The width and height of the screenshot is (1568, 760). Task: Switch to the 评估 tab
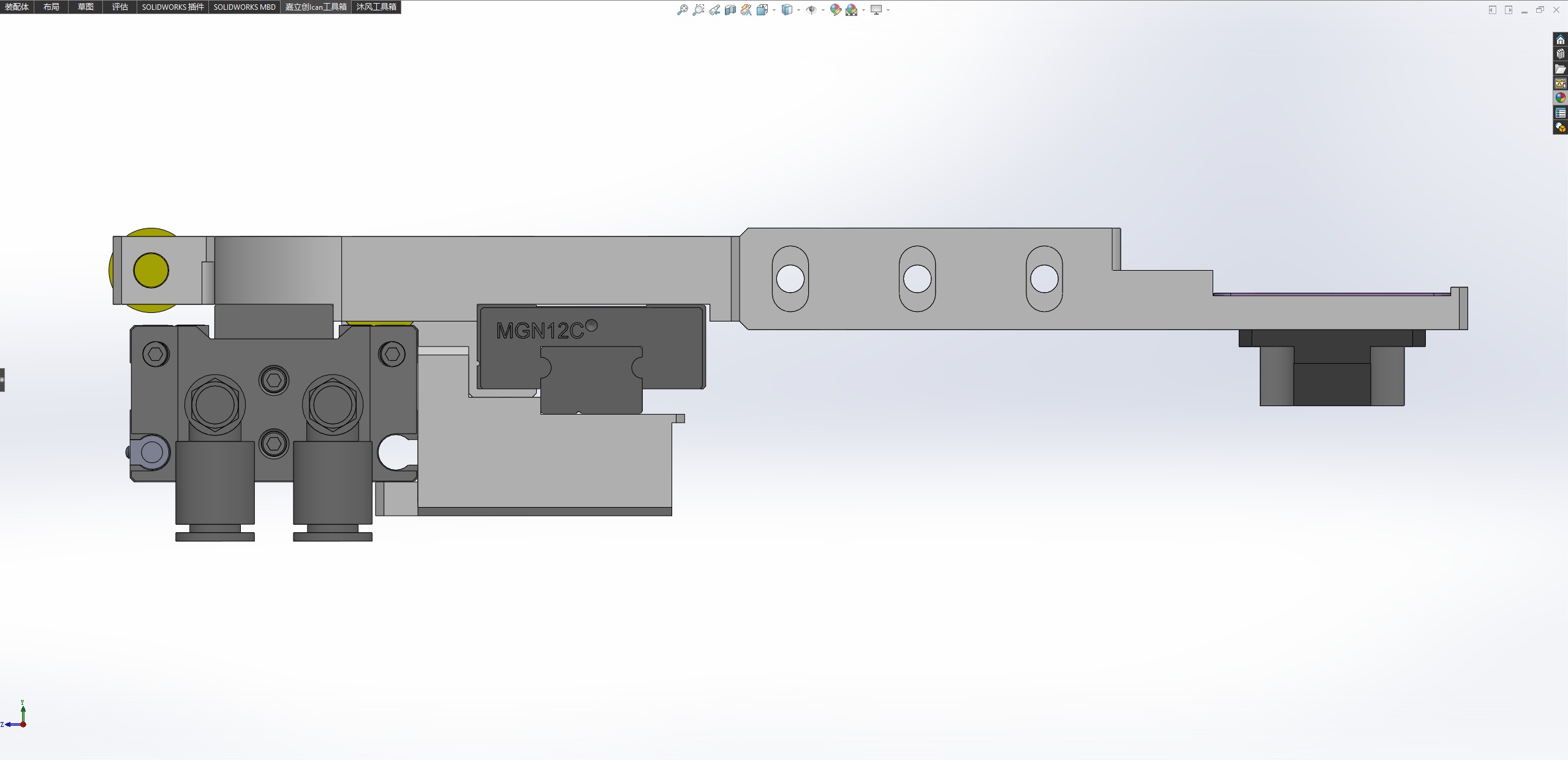tap(119, 7)
